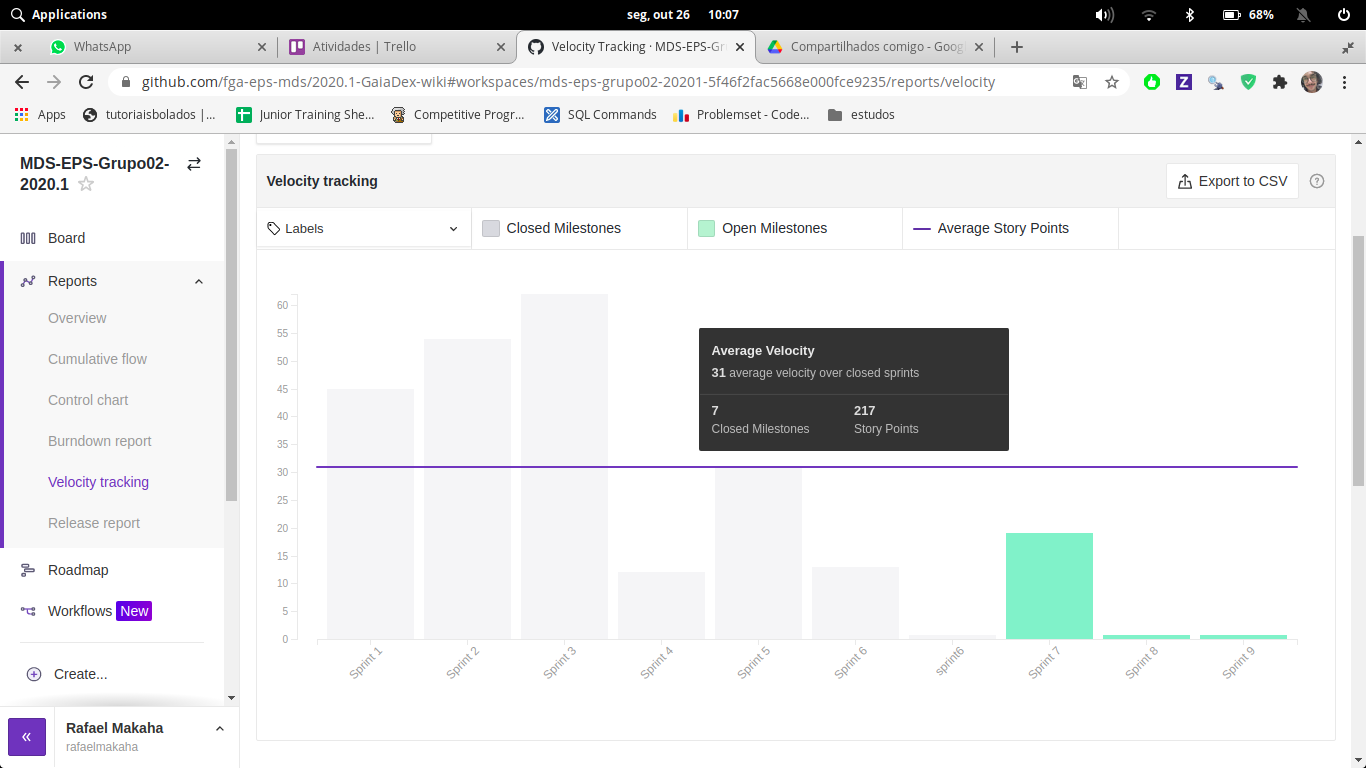The width and height of the screenshot is (1366, 768).
Task: Reload the page
Action: pos(86,82)
